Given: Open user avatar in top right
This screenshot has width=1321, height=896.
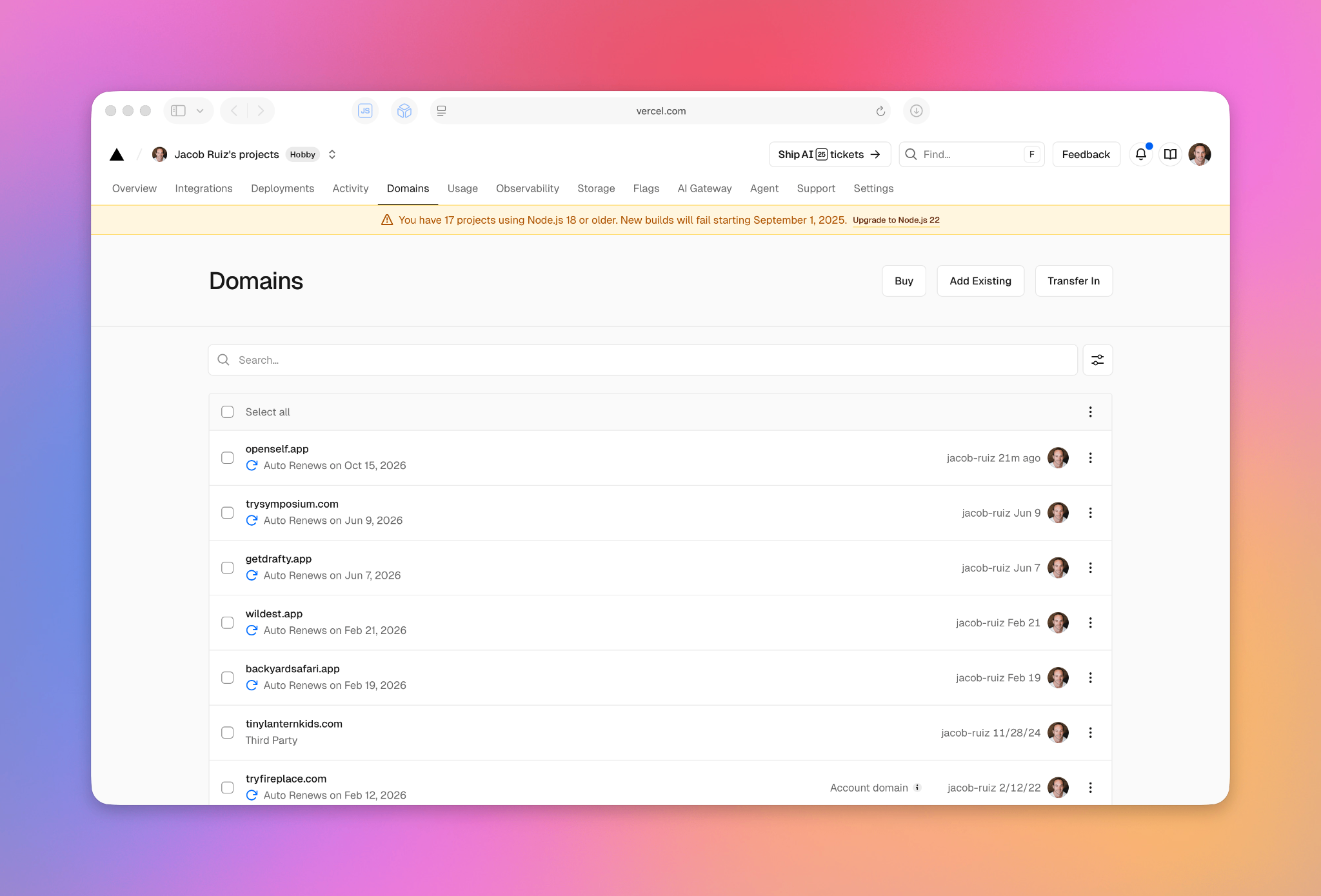Looking at the screenshot, I should pos(1199,154).
